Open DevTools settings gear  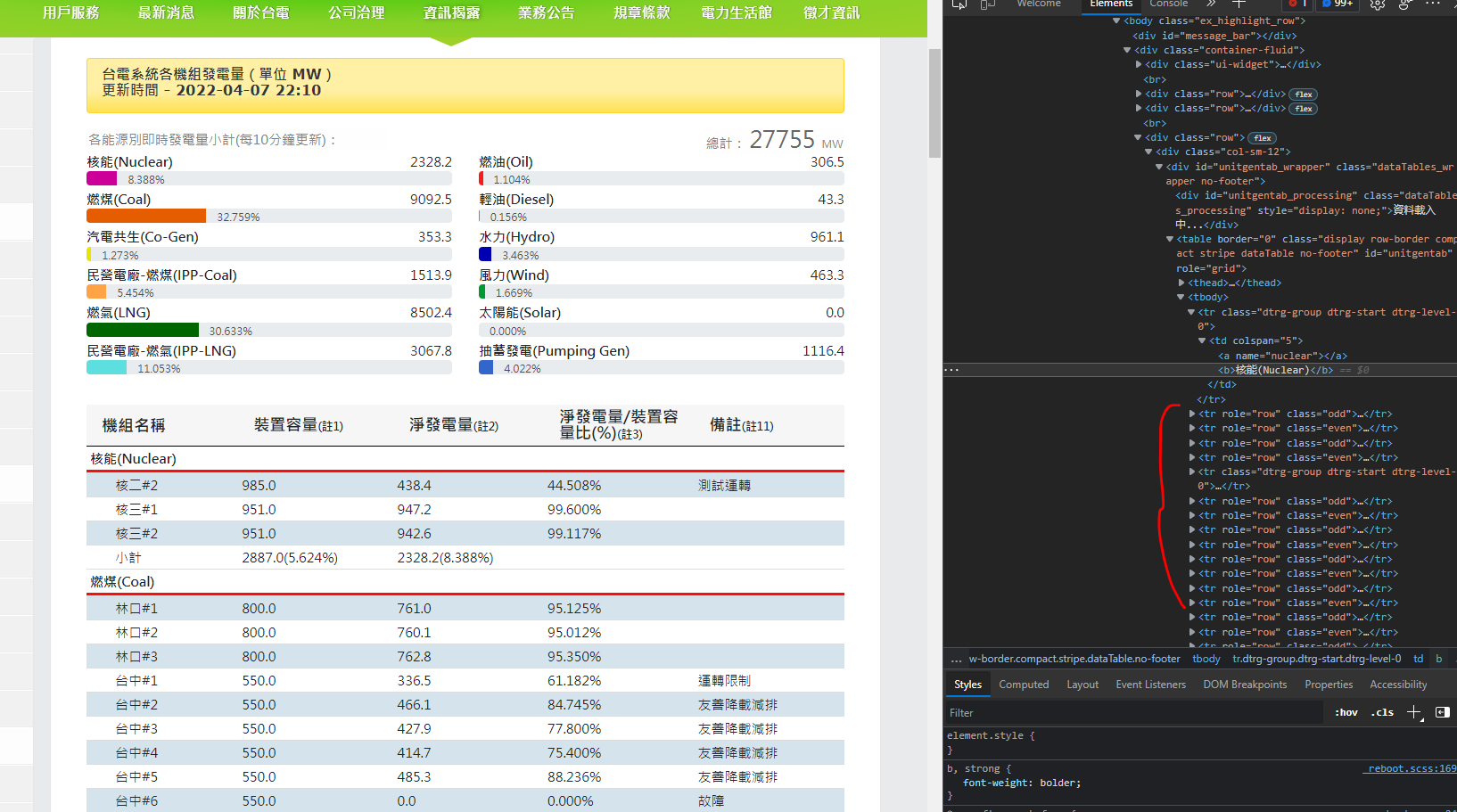(1378, 4)
